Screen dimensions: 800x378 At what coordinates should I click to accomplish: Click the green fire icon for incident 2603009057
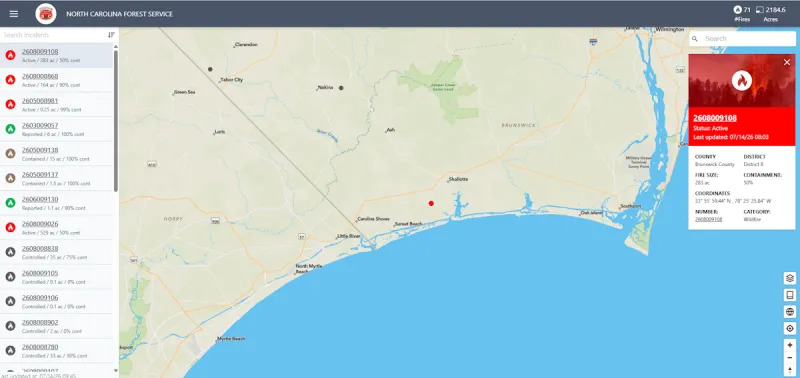pos(10,129)
